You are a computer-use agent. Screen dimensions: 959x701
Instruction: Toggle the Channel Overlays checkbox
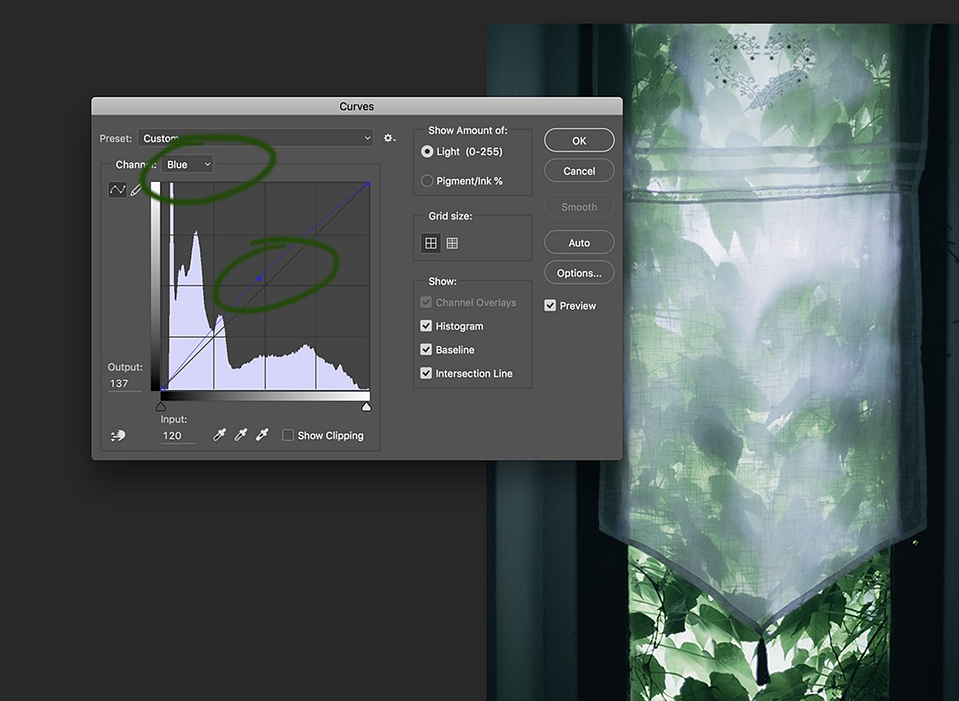426,302
